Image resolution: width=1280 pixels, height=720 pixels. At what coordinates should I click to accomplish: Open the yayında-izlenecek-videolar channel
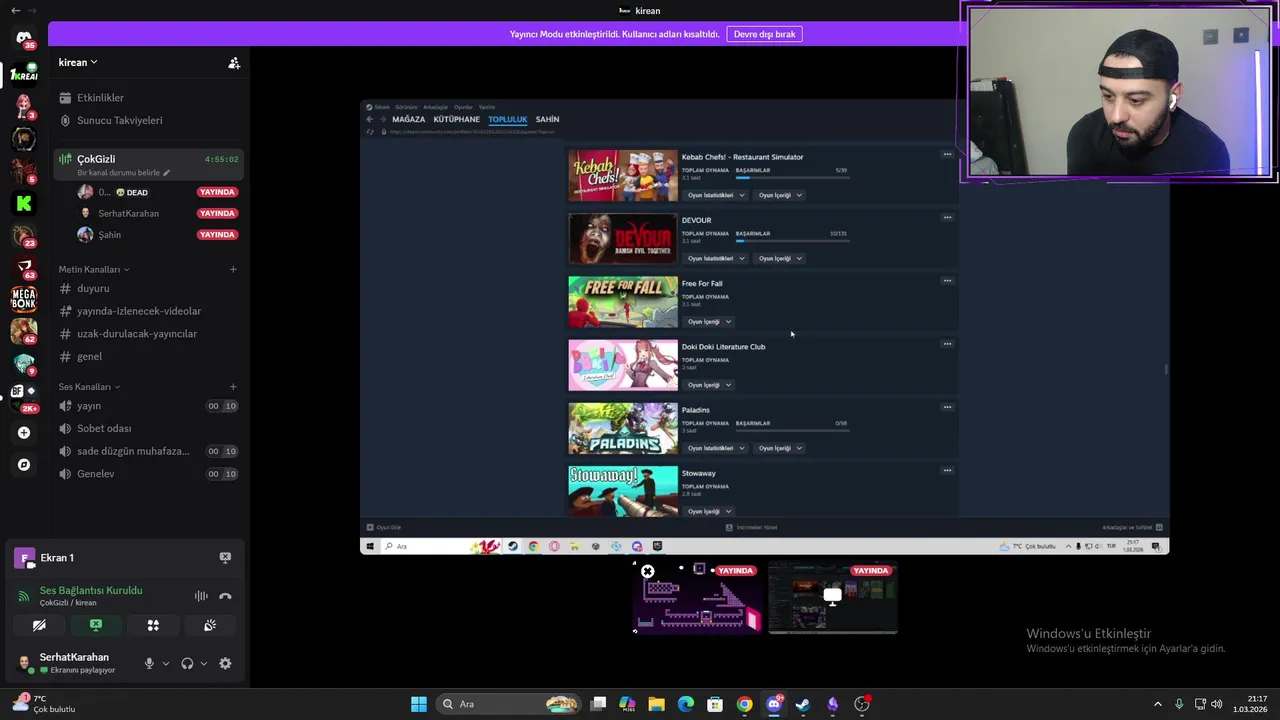click(148, 311)
